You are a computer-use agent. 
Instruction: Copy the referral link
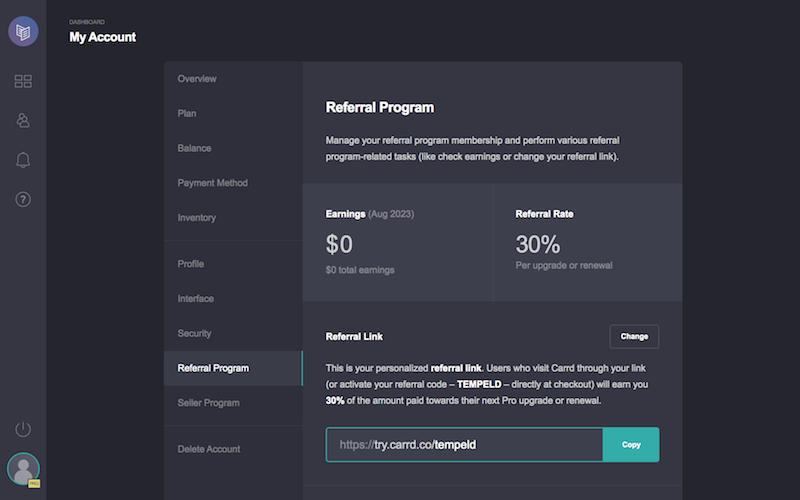(x=631, y=444)
